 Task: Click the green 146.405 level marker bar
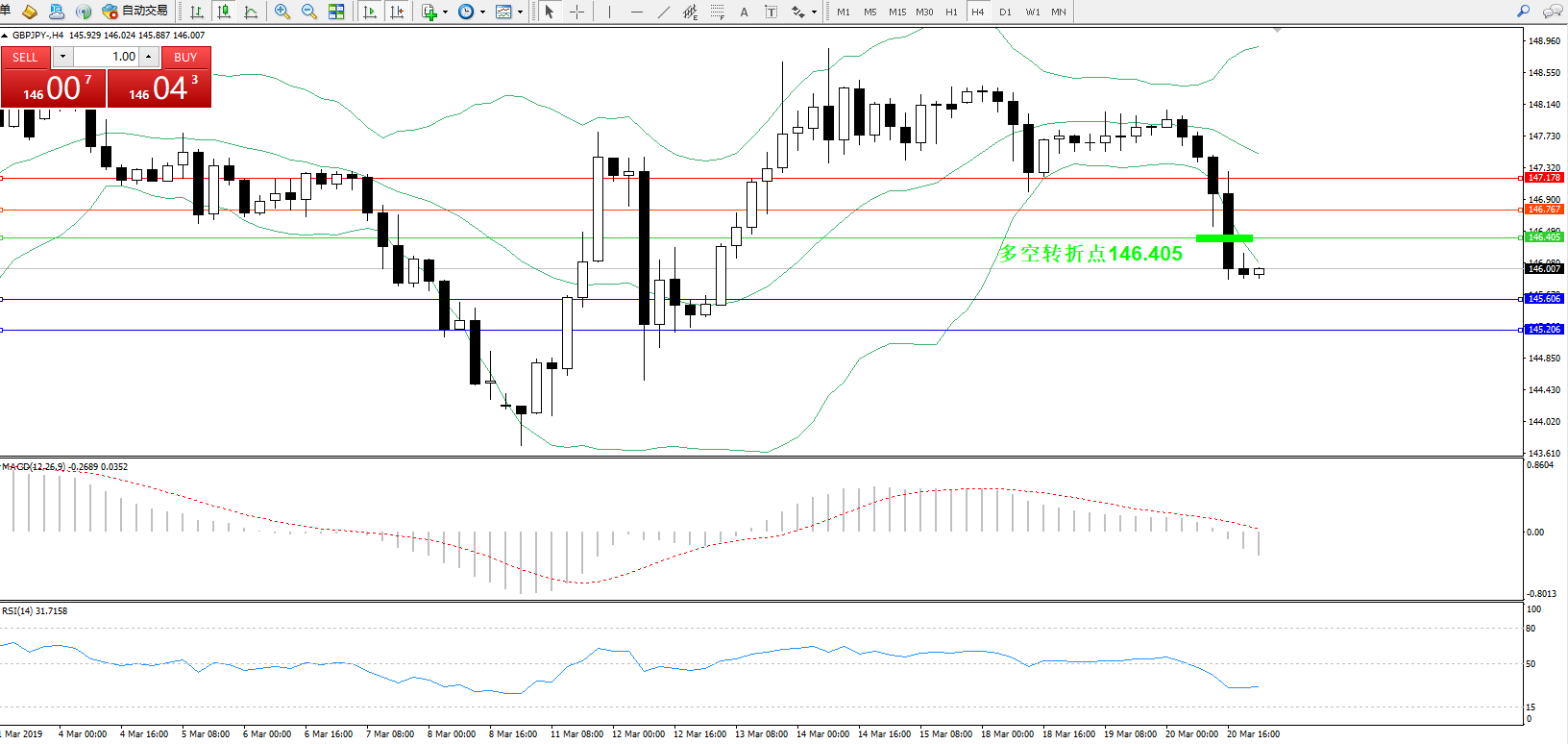[1224, 237]
